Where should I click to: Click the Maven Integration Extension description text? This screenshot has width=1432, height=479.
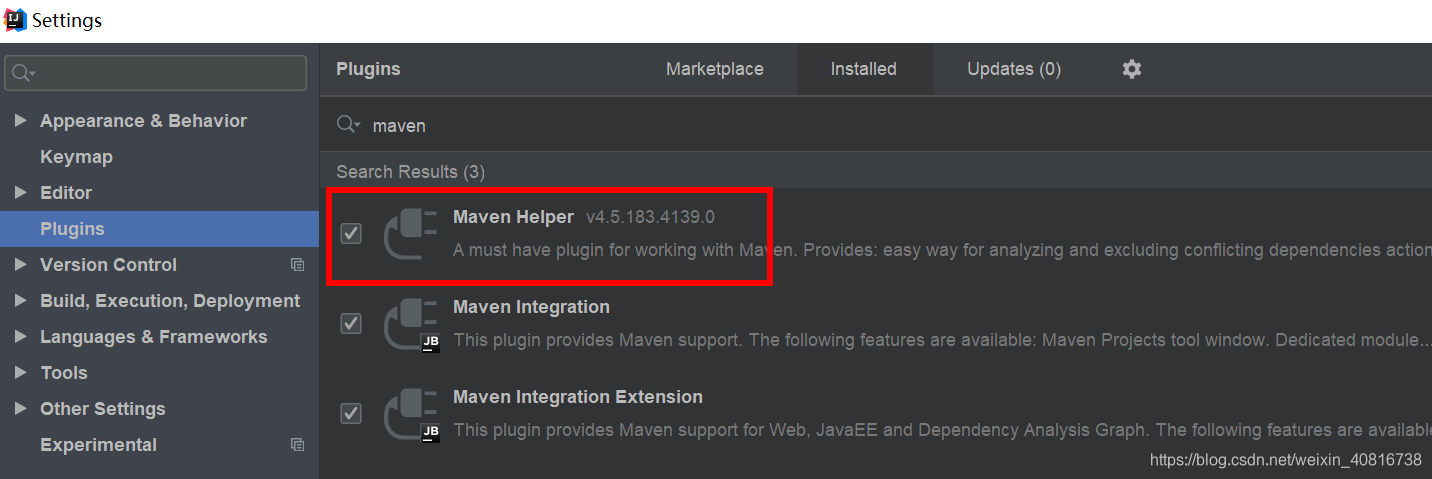(942, 430)
